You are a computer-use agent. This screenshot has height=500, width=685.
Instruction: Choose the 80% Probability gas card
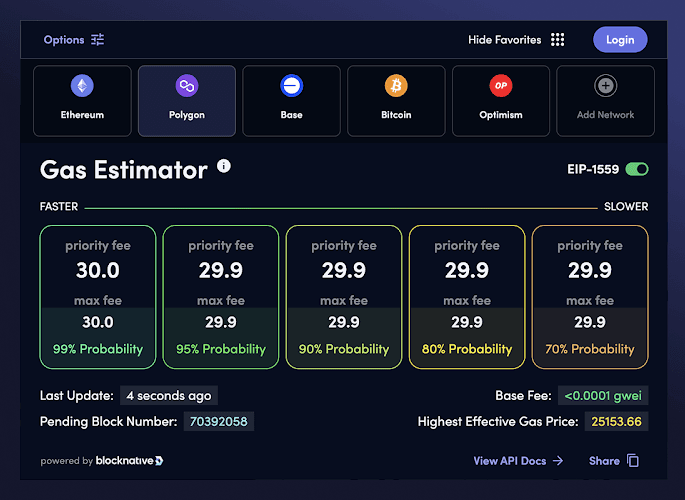(467, 297)
